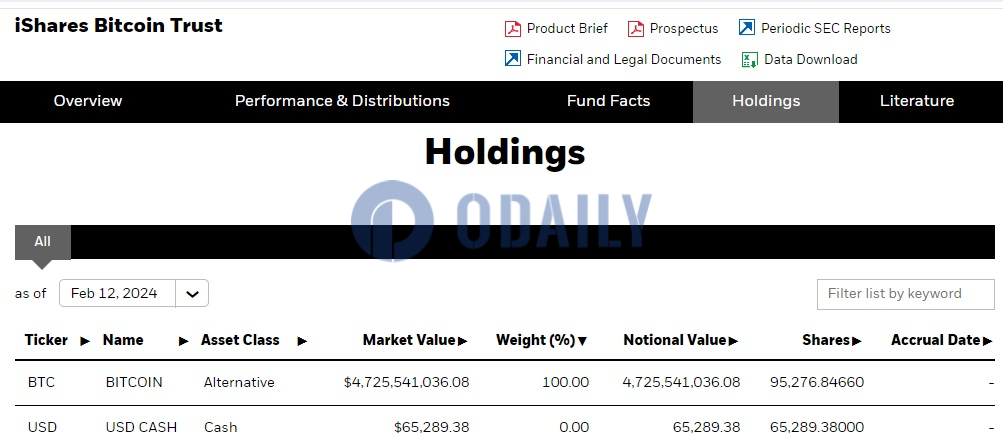Click the Product Brief PDF icon
This screenshot has height=444, width=1003.
(x=512, y=29)
